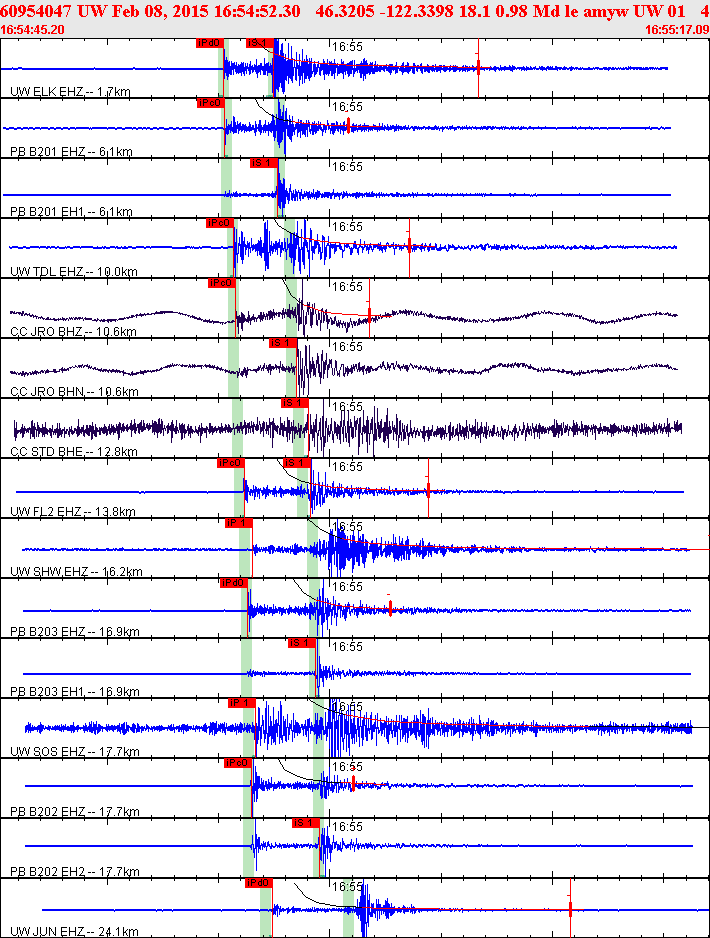Click the iS 1 pick flag on PB B203 EH1 trace
710x938 pixels.
302,642
